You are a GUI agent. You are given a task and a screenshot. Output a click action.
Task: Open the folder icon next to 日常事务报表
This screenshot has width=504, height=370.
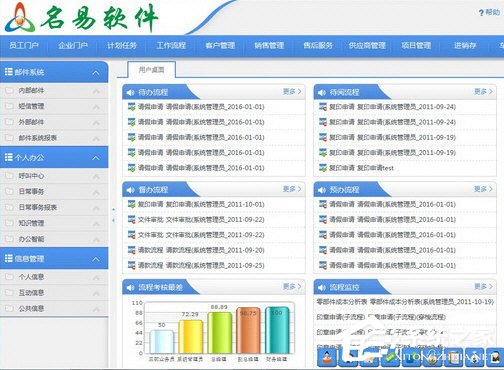[x=9, y=207]
